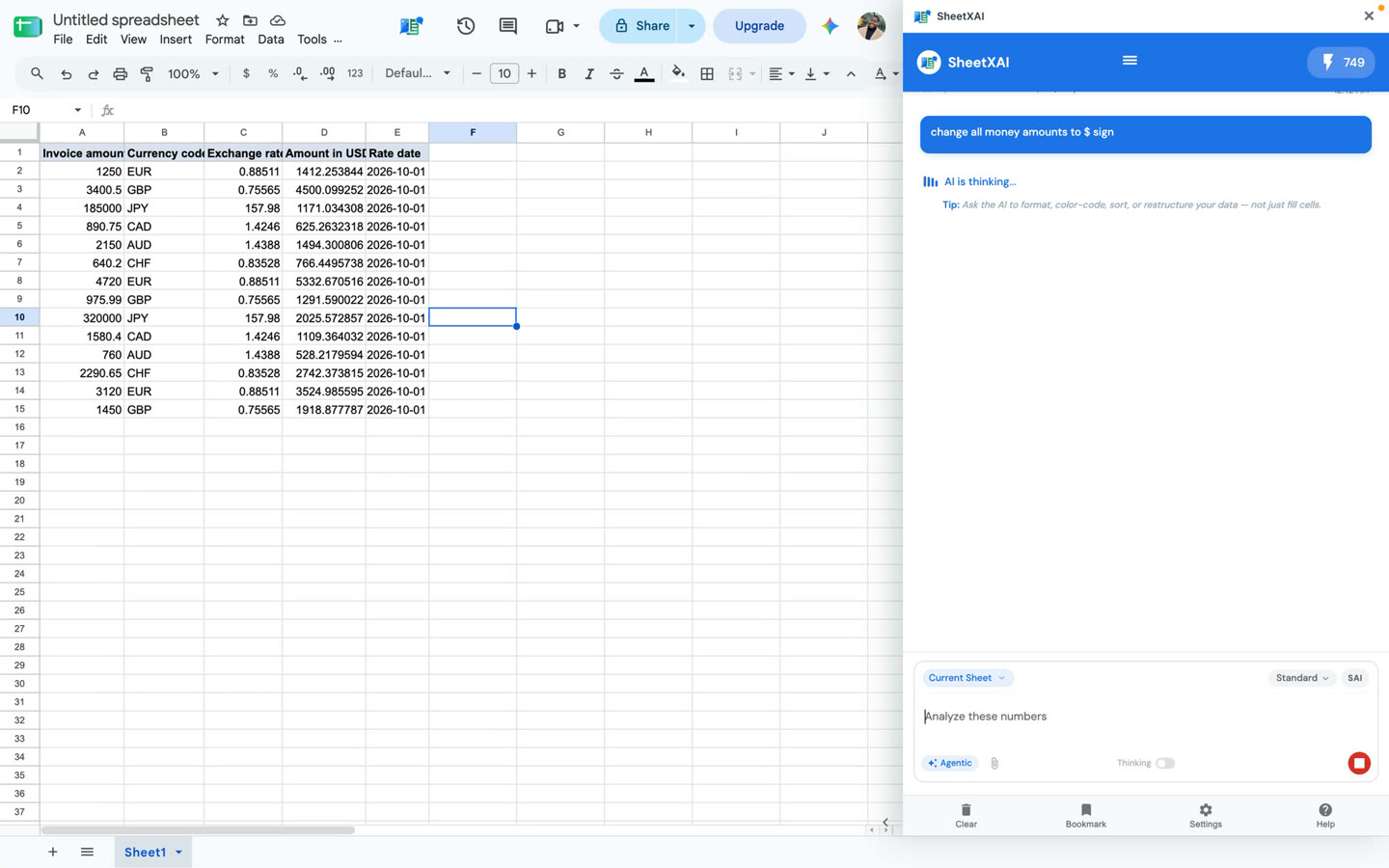Open the fill color bucket
The width and height of the screenshot is (1389, 868).
tap(679, 73)
